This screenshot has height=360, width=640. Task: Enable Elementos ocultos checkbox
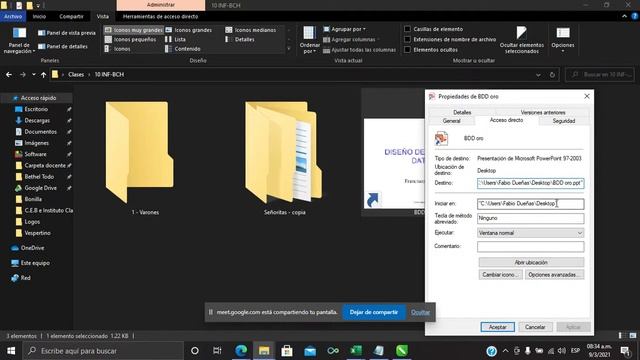[x=407, y=49]
